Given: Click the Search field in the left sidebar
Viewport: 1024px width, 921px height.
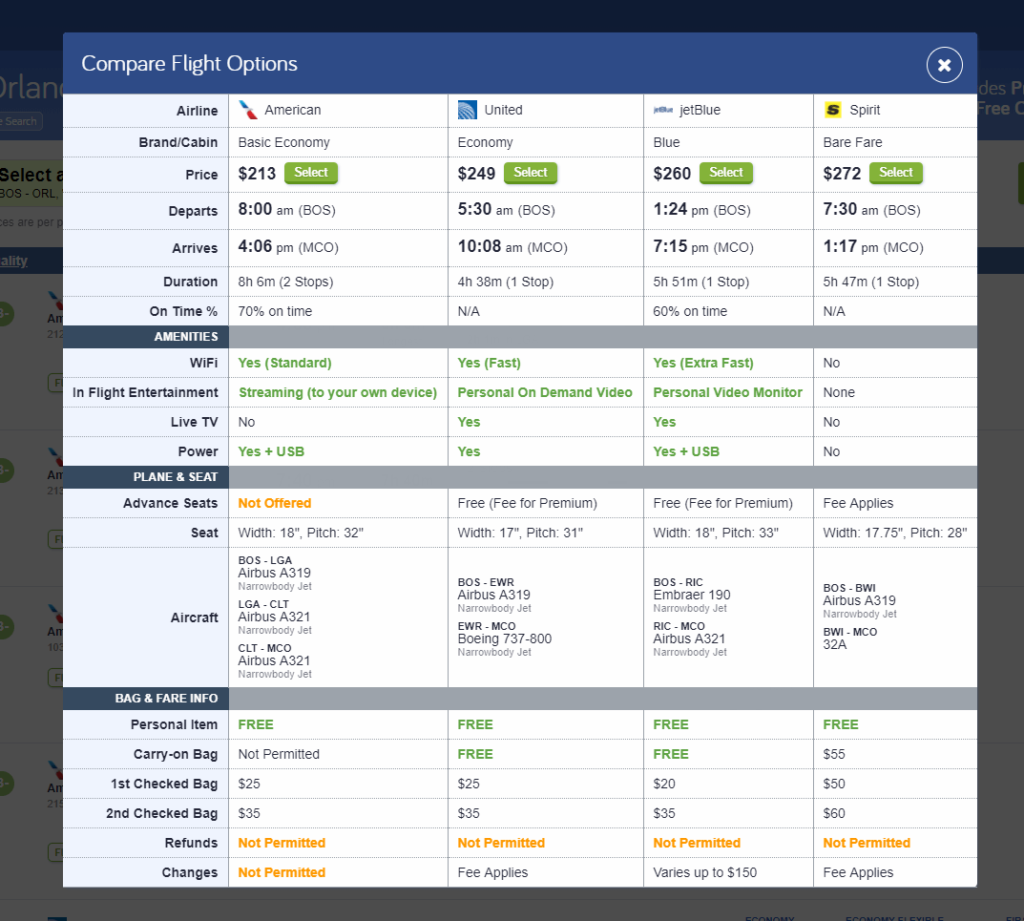Looking at the screenshot, I should pos(20,121).
